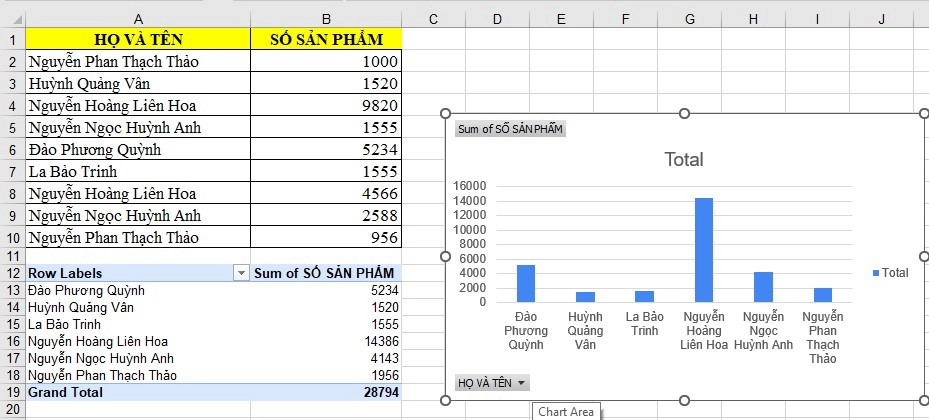Viewport: 929px width, 420px height.
Task: Click the Select All corner of the sheet
Action: [12, 18]
